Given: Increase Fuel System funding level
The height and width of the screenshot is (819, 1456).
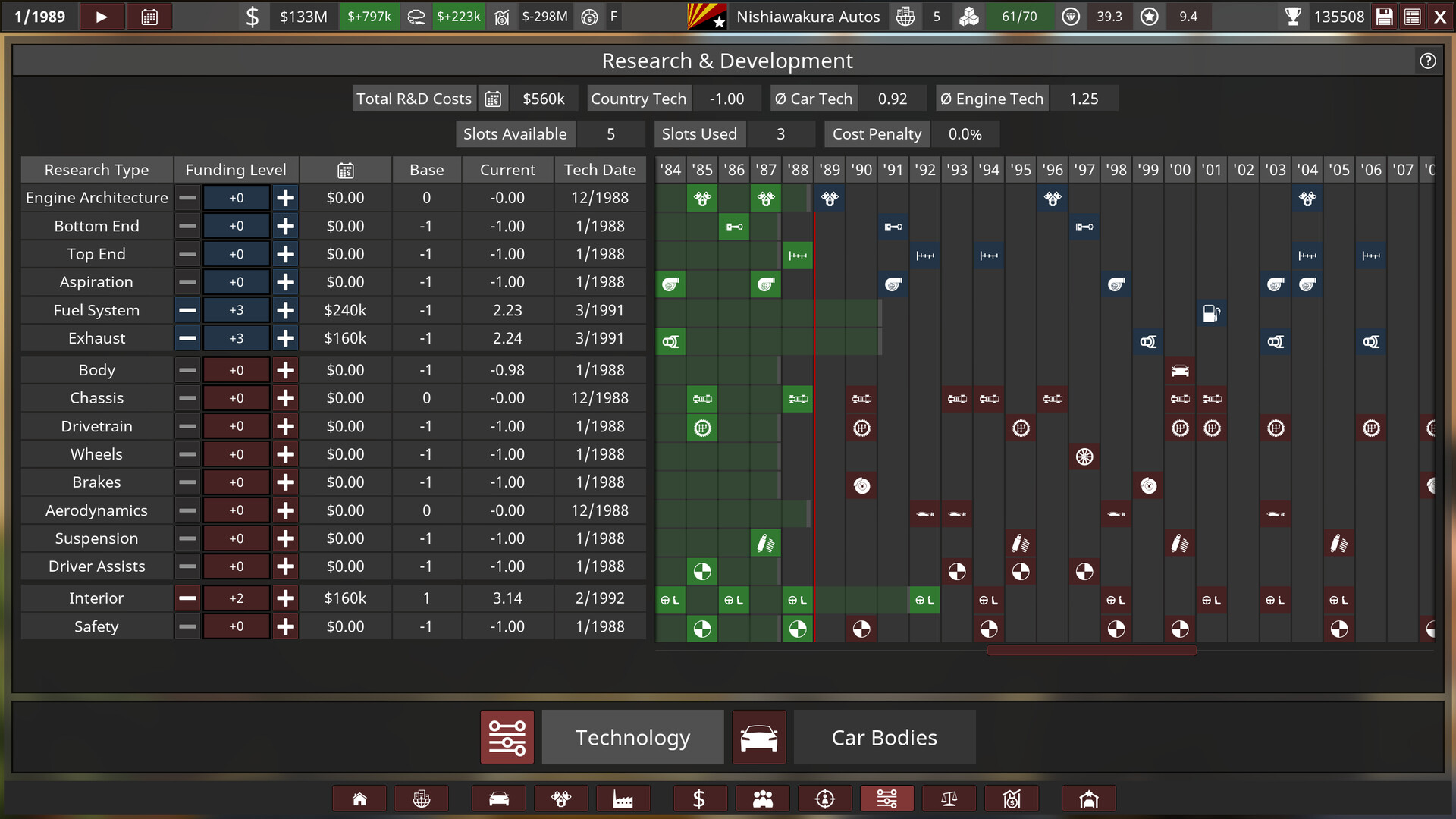Looking at the screenshot, I should [285, 309].
